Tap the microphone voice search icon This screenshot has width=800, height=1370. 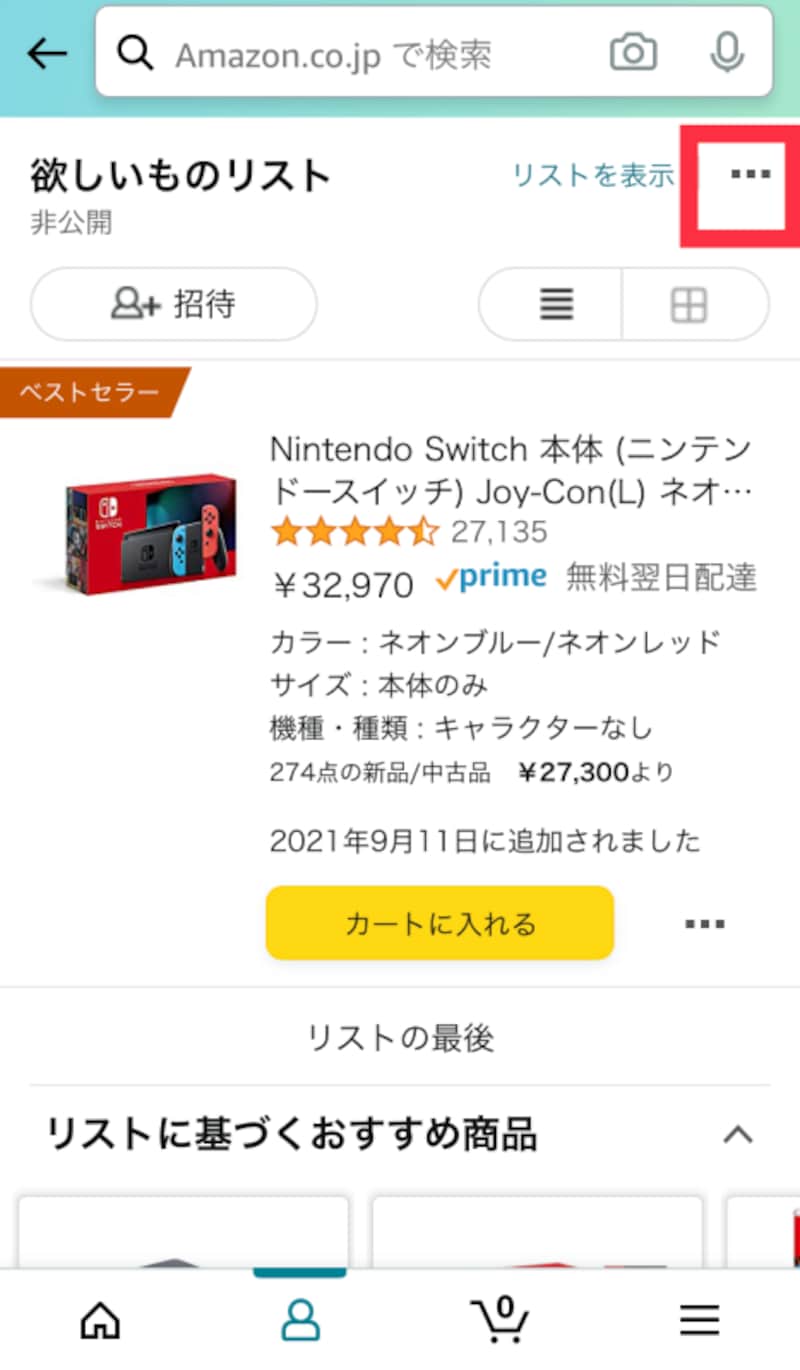[x=726, y=53]
